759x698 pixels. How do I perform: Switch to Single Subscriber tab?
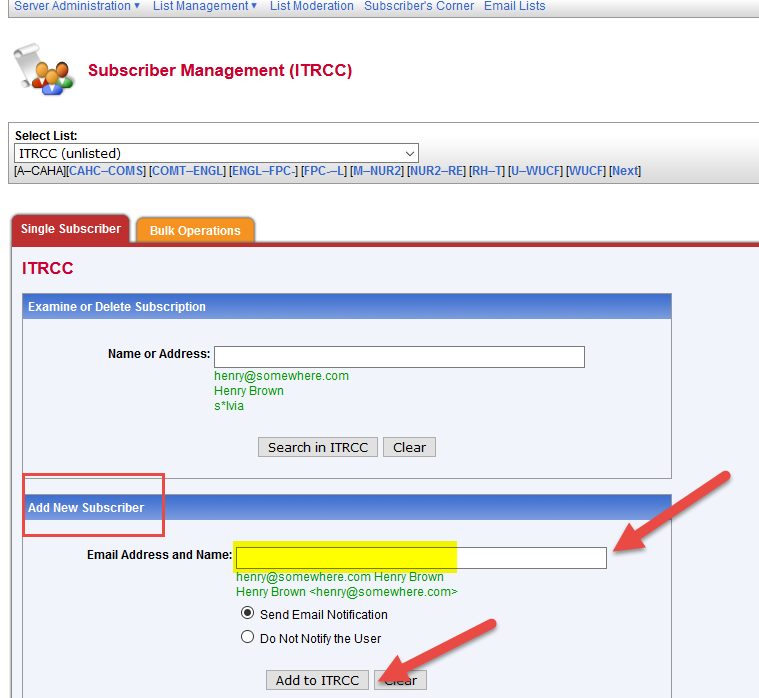[71, 228]
